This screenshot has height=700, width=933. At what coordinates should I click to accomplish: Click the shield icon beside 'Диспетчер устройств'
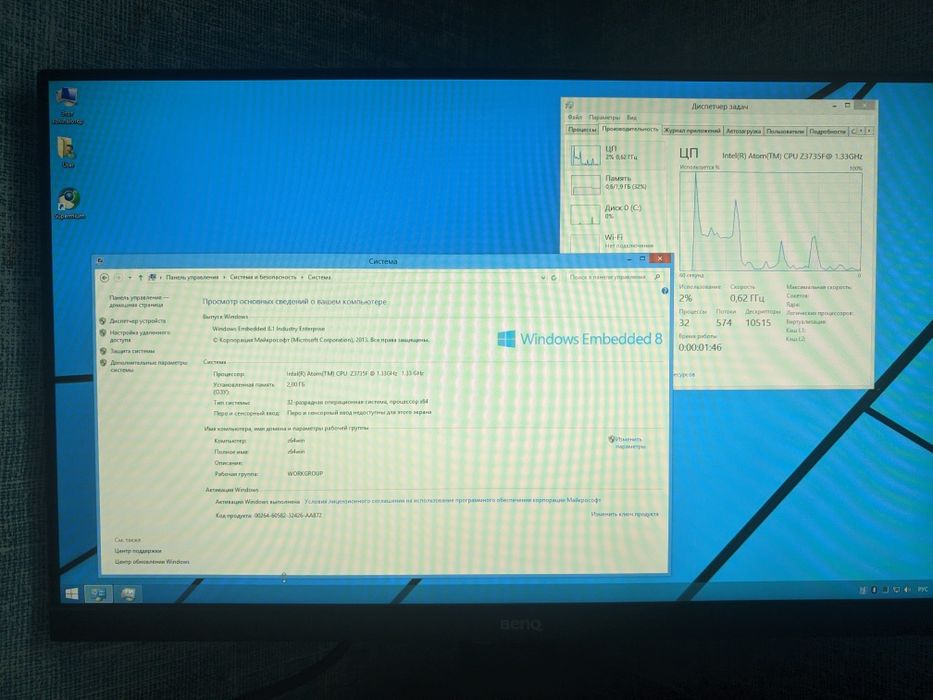pos(103,321)
